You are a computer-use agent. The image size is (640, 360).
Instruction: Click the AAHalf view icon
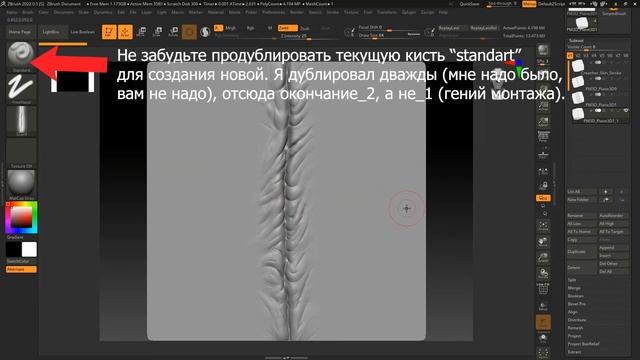point(543,121)
